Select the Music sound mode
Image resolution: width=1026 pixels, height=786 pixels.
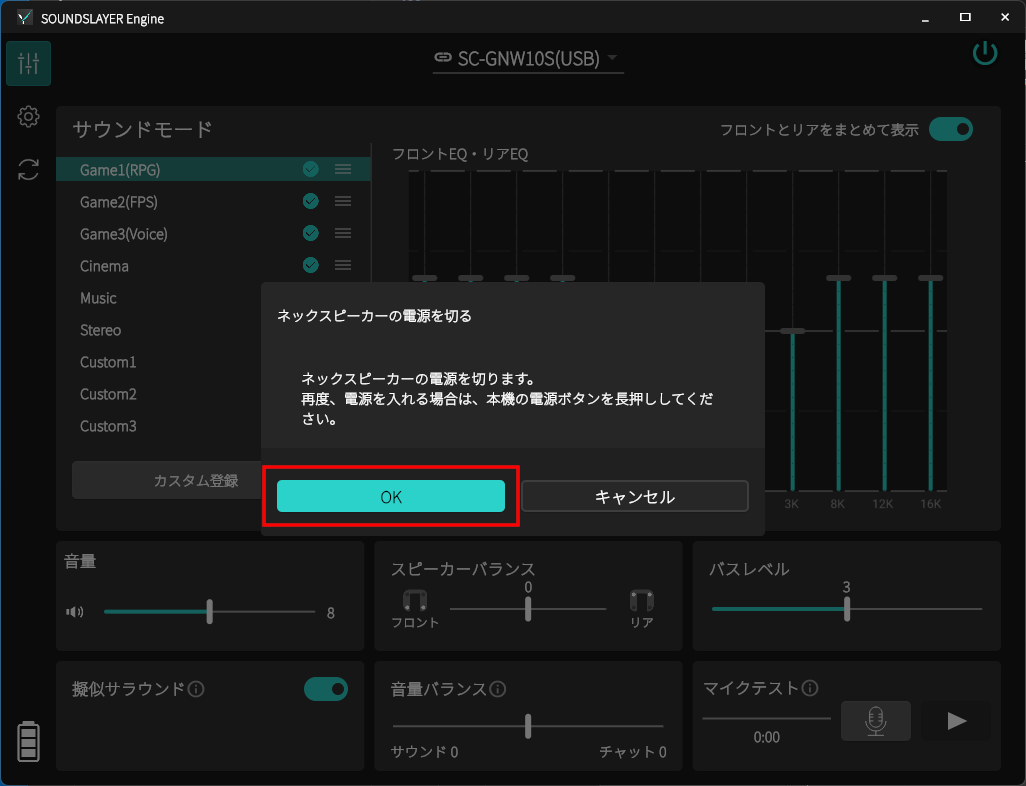coord(99,298)
